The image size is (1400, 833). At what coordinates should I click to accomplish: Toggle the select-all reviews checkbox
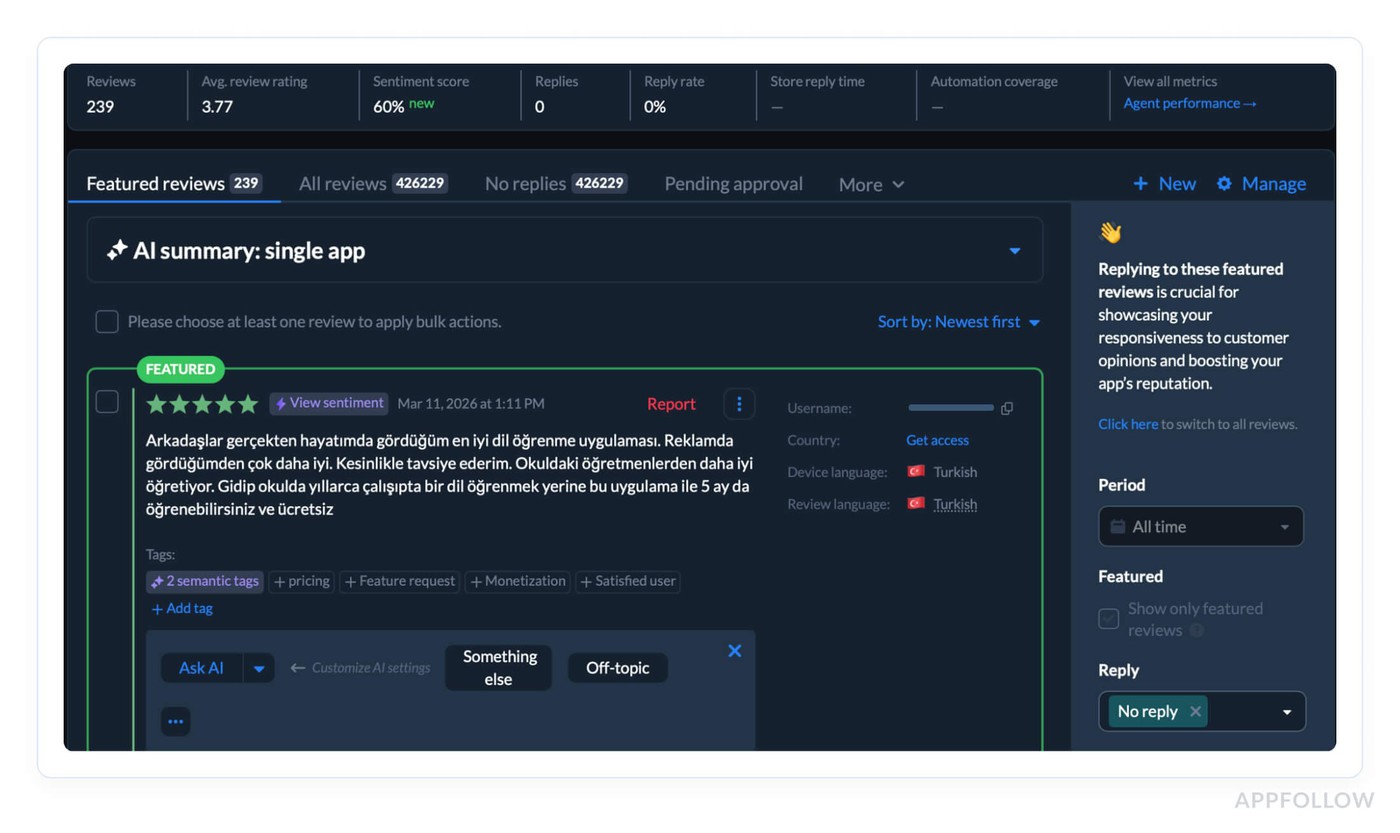point(107,322)
